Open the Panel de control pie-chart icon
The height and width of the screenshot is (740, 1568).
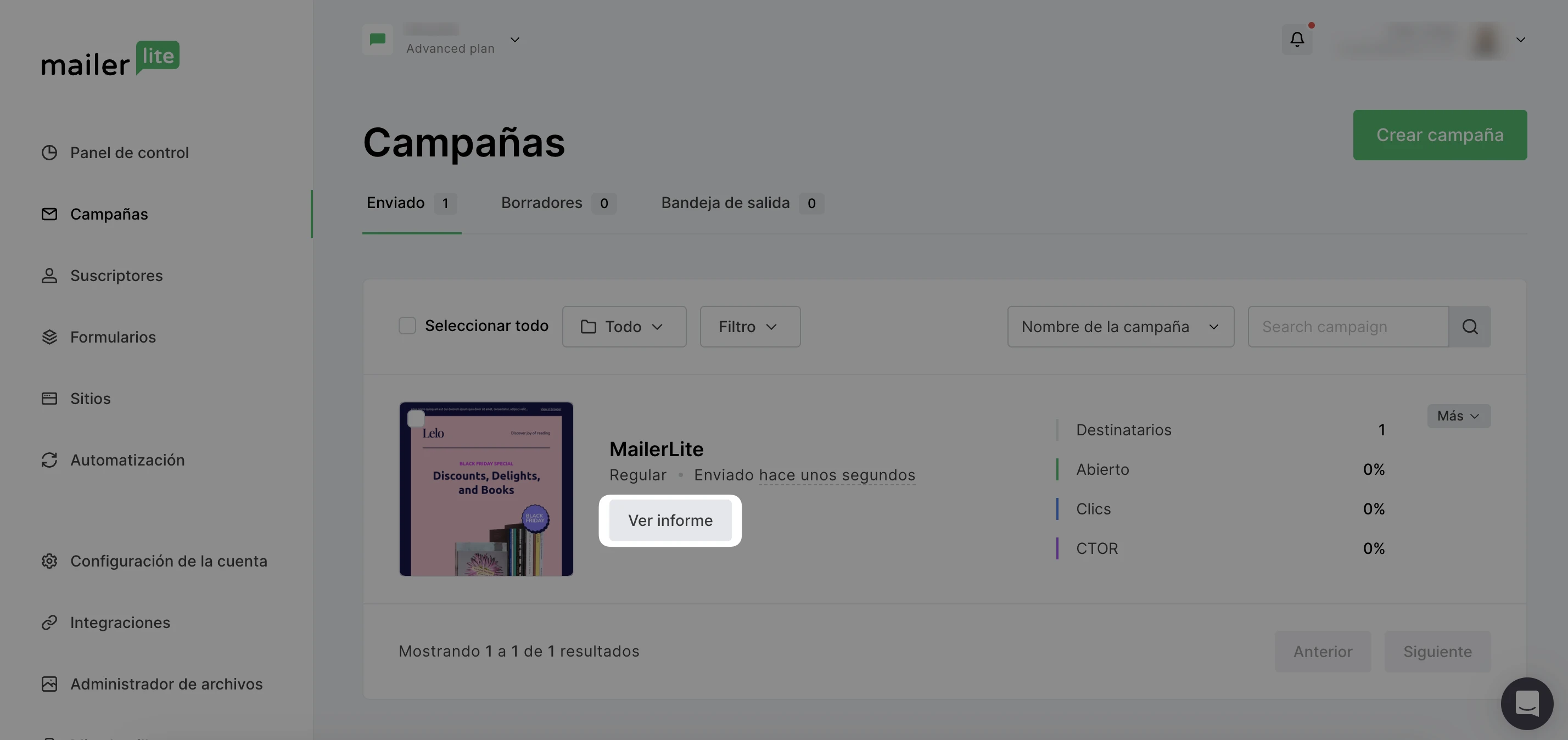pyautogui.click(x=49, y=152)
